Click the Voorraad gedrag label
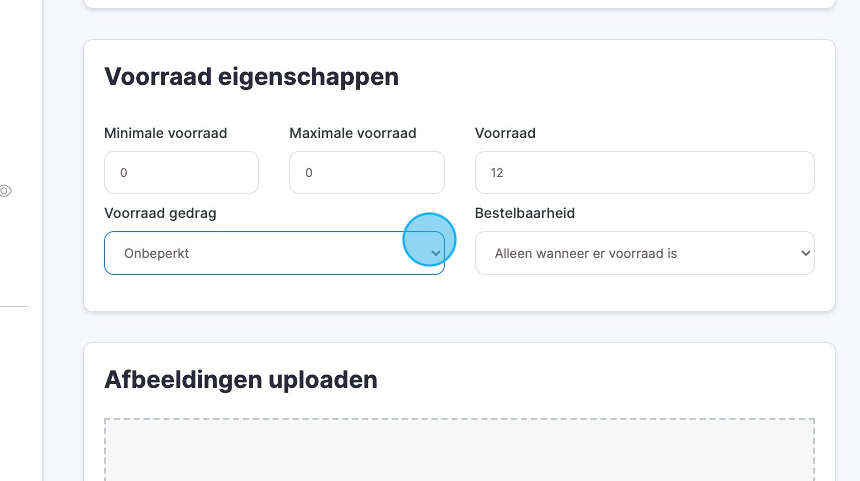This screenshot has height=481, width=860. (x=160, y=213)
